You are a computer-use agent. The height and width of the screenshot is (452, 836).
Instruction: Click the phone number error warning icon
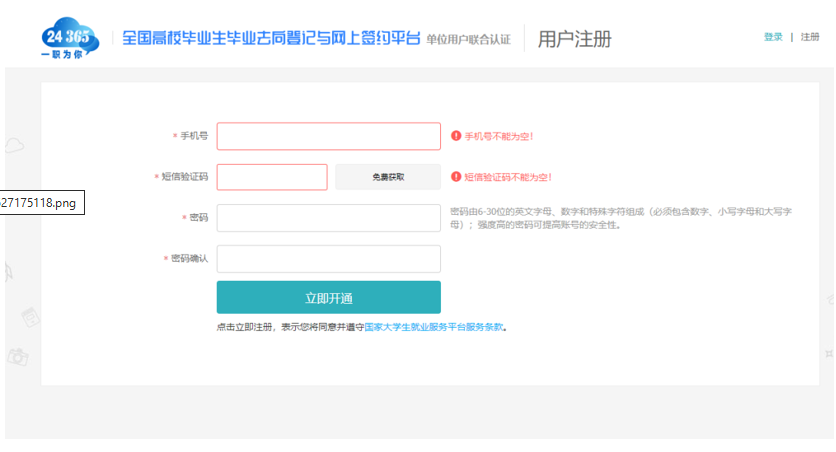point(456,136)
